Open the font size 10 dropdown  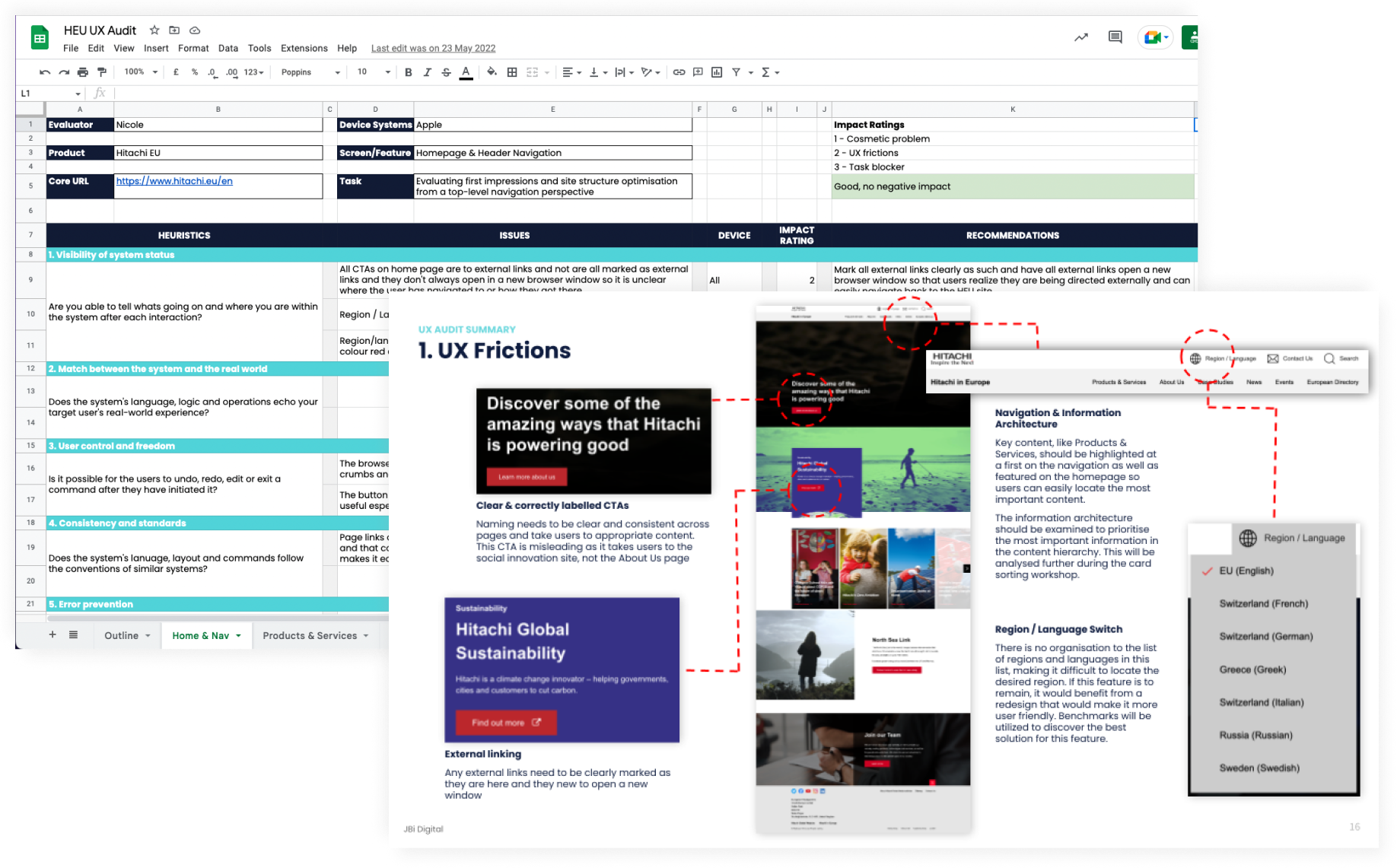(374, 72)
